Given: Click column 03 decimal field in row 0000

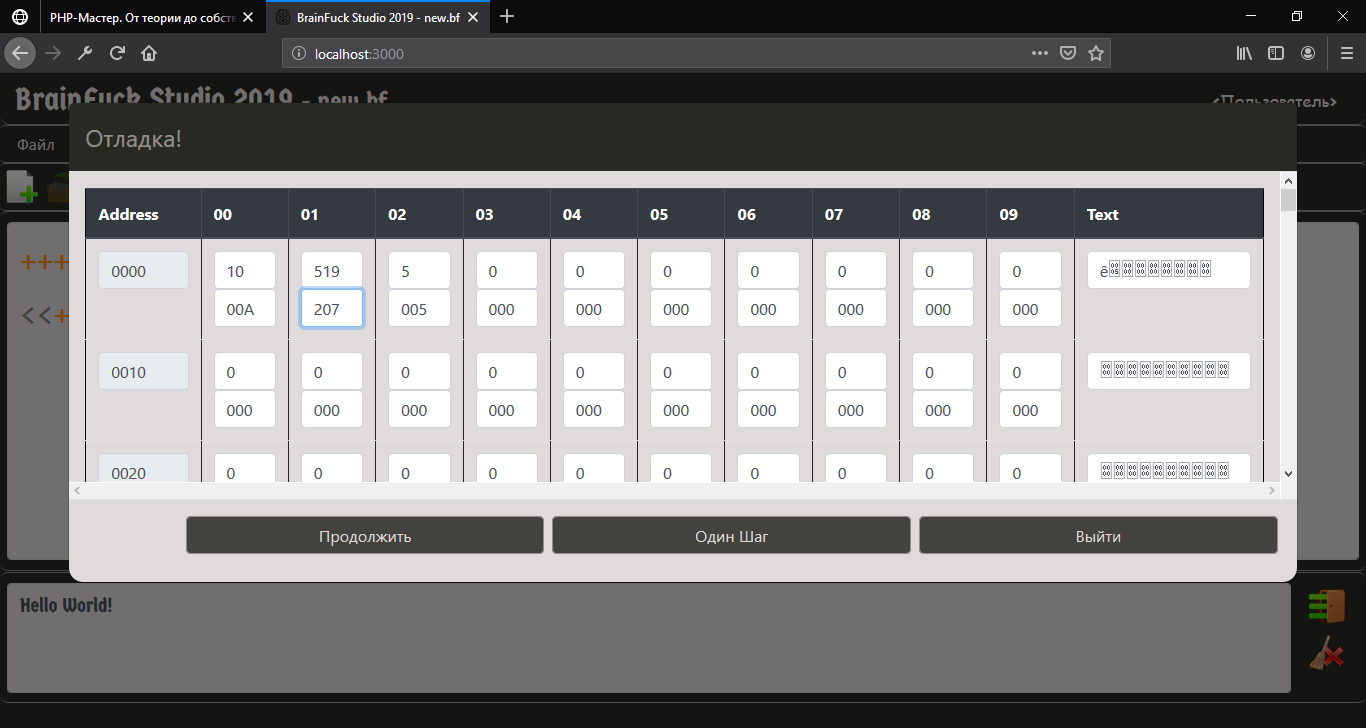Looking at the screenshot, I should coord(507,270).
